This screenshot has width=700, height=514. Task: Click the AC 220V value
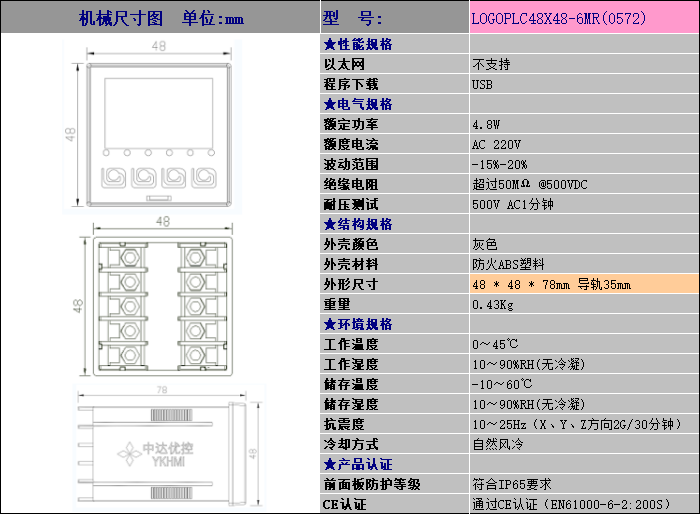pyautogui.click(x=496, y=144)
